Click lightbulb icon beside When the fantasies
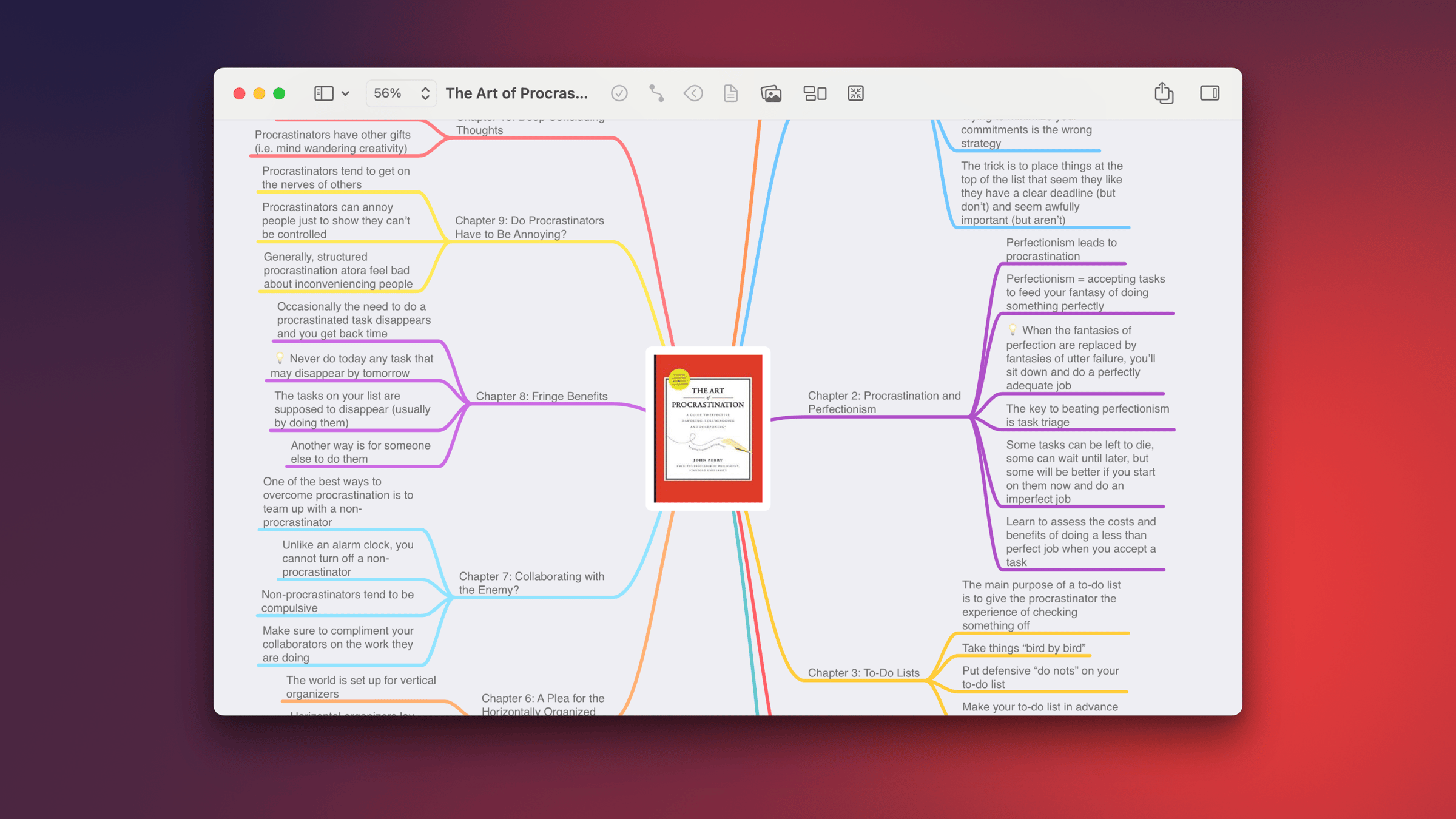Screen dimensions: 1456x819 click(x=1013, y=330)
